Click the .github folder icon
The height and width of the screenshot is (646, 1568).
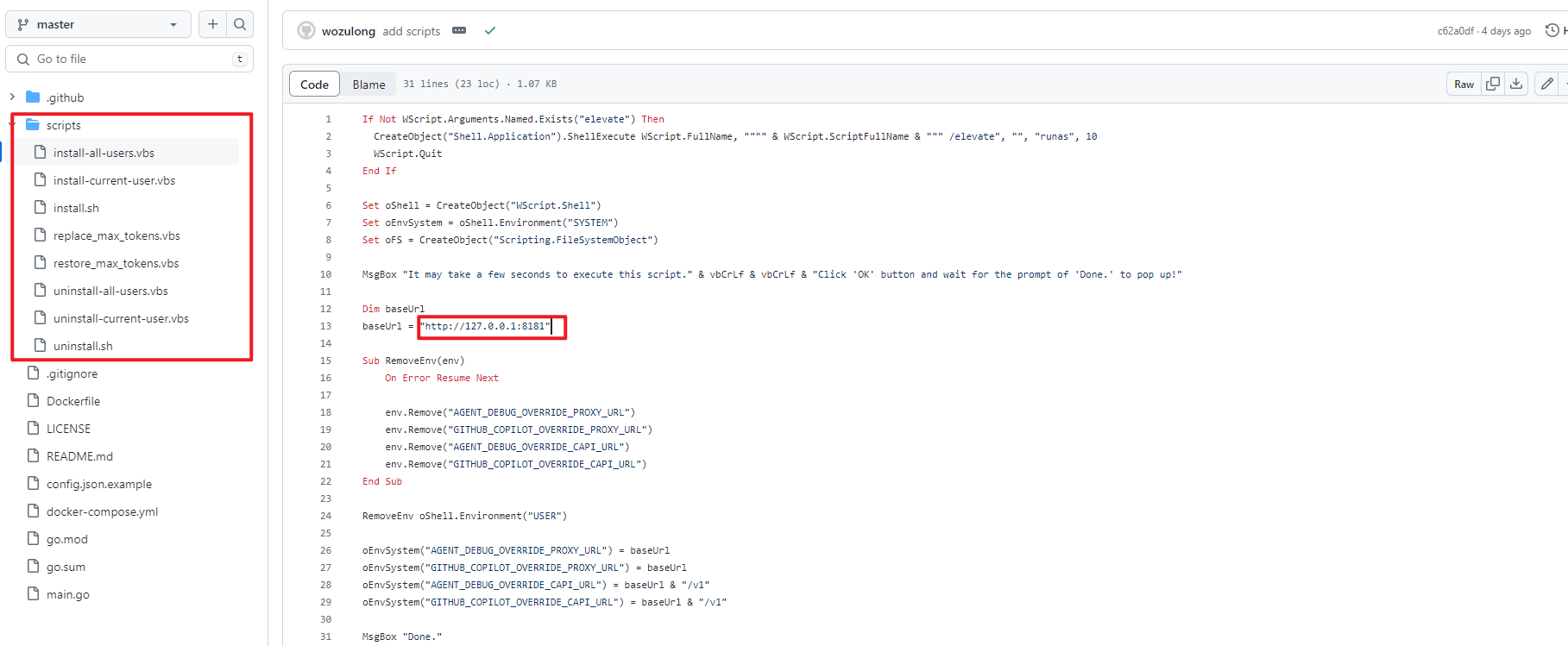pos(33,97)
